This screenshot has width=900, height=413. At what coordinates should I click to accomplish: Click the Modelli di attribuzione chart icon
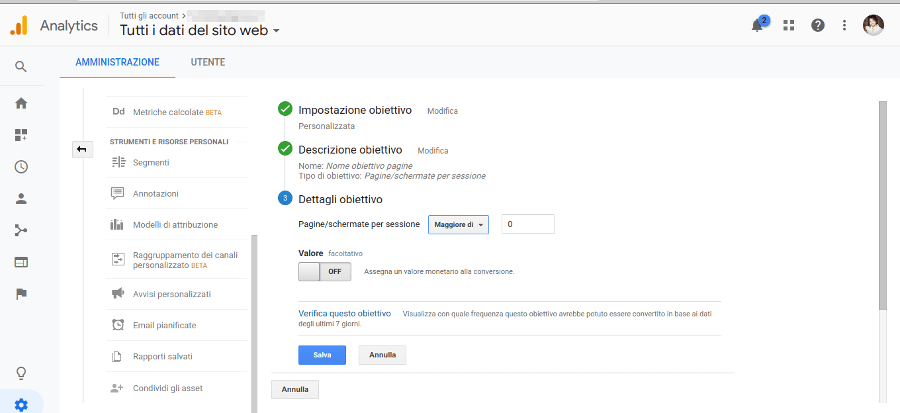click(x=117, y=225)
